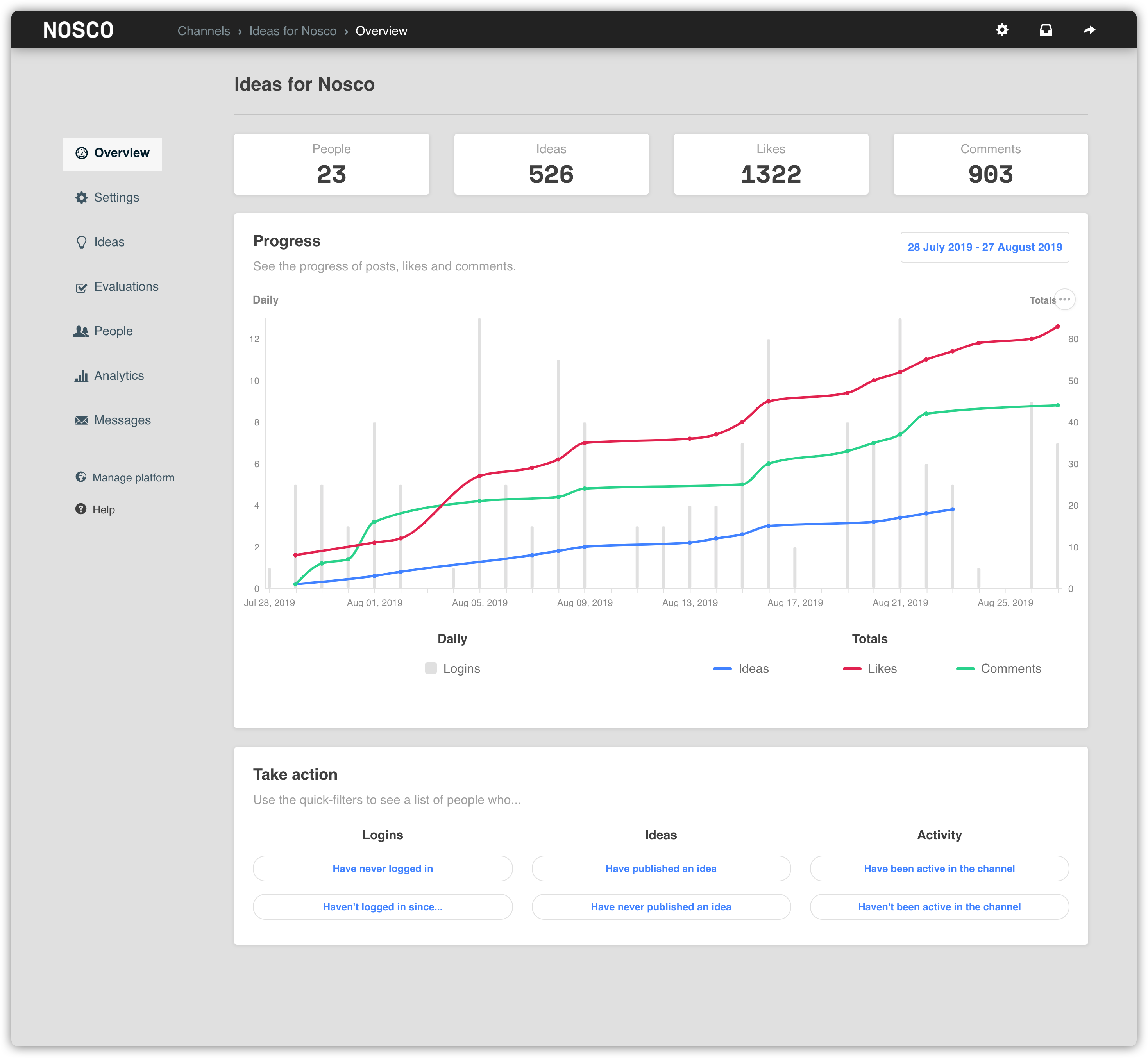Go to Ideas in the sidebar
Screen dimensions: 1148x1058
[100, 242]
